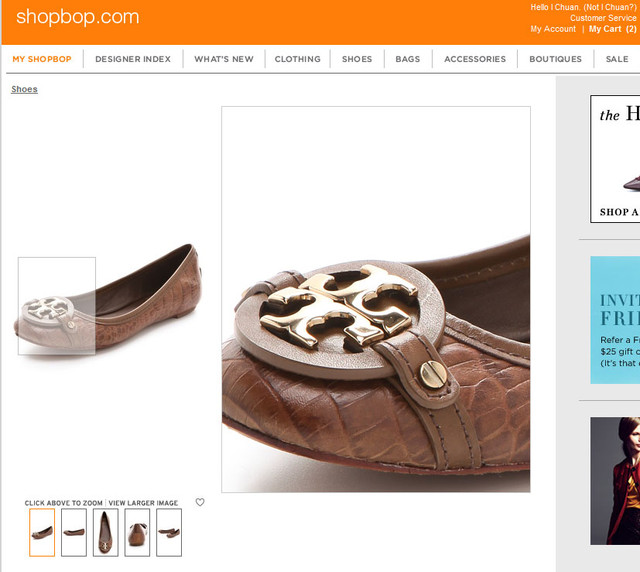Image resolution: width=640 pixels, height=572 pixels.
Task: Open the Invite Friends blue banner
Action: pyautogui.click(x=615, y=320)
